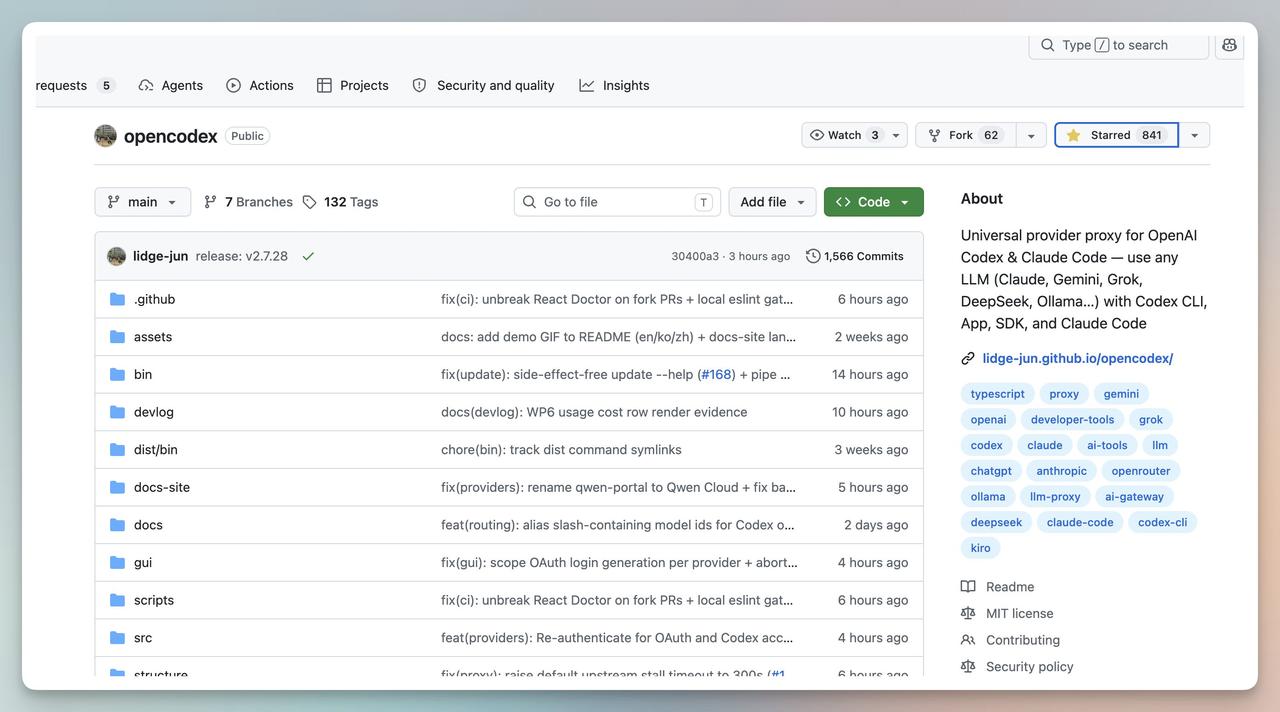1280x712 pixels.
Task: Open the green Code dropdown button
Action: pos(874,202)
